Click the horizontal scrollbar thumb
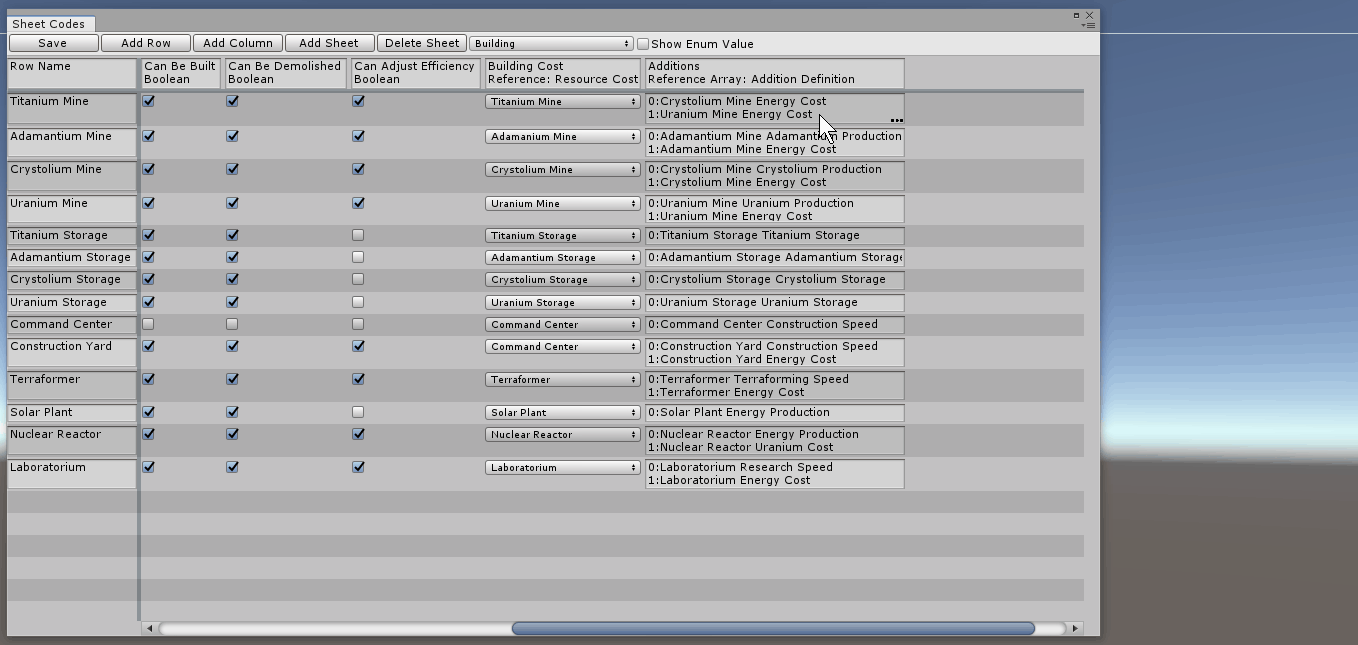 773,628
